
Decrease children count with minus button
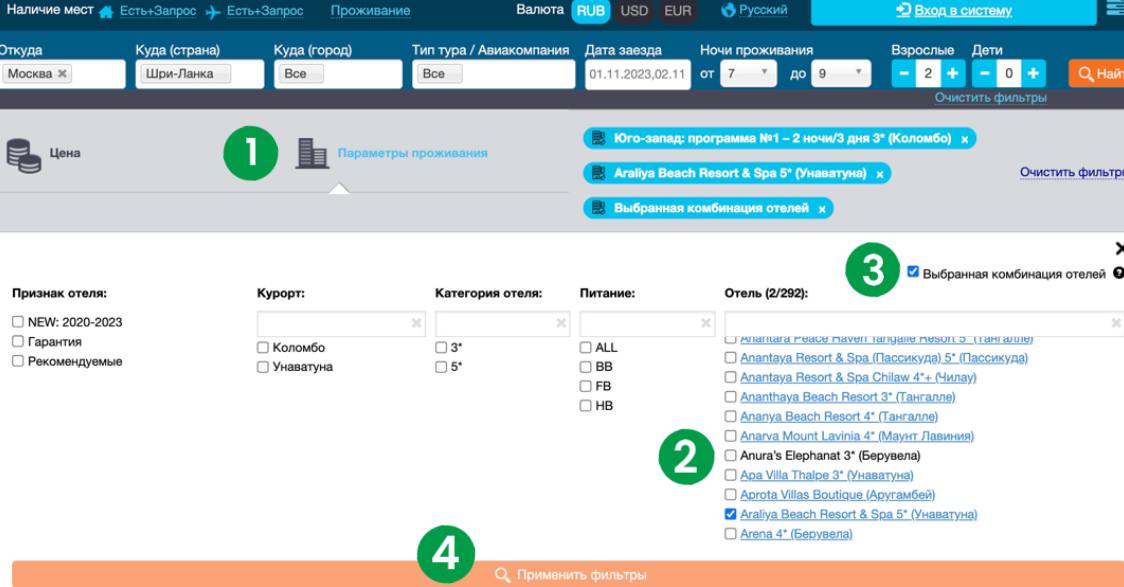click(x=985, y=74)
